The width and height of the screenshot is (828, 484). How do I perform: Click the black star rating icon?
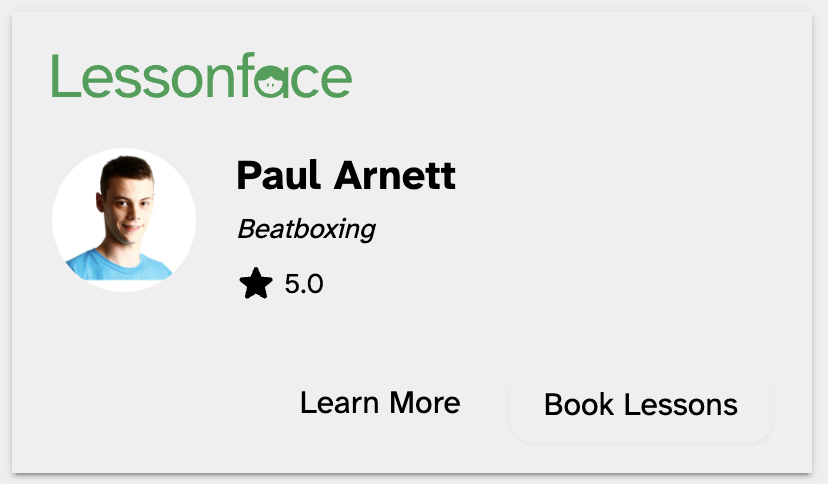[256, 285]
